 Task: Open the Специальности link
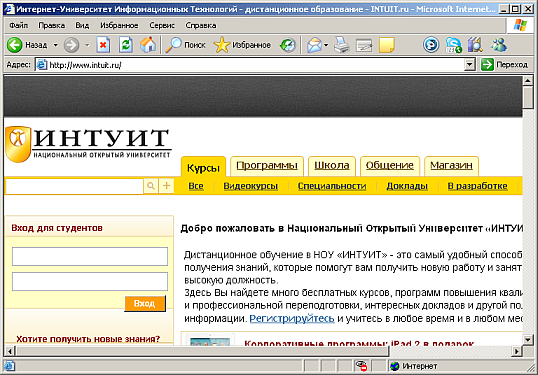click(x=332, y=186)
